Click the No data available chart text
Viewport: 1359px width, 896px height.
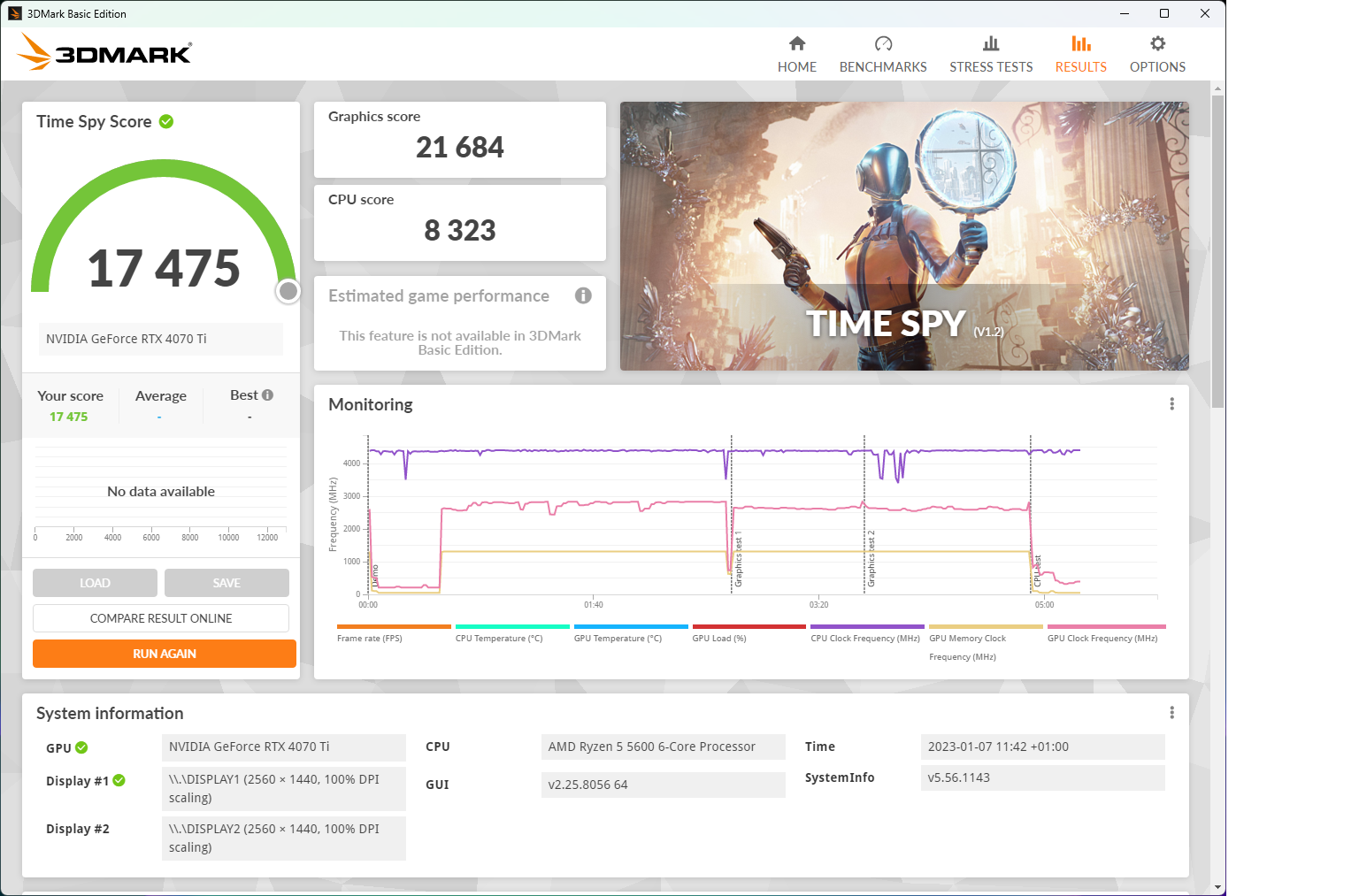click(161, 492)
